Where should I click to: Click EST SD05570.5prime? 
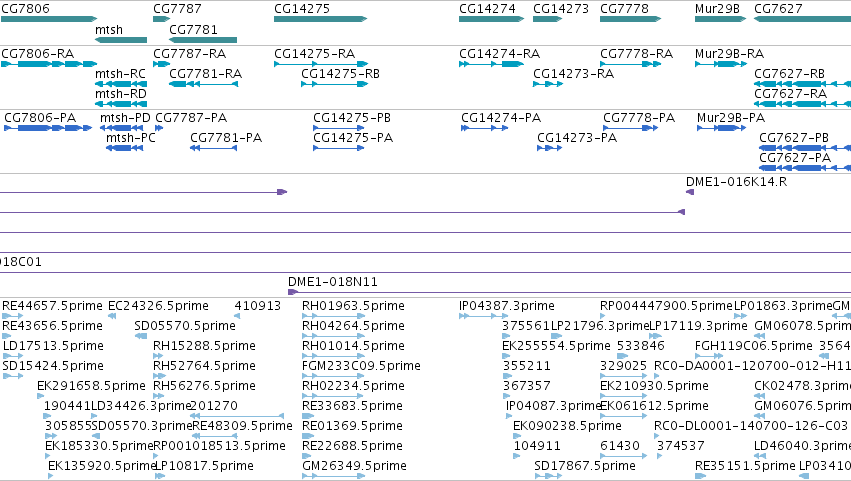click(185, 326)
